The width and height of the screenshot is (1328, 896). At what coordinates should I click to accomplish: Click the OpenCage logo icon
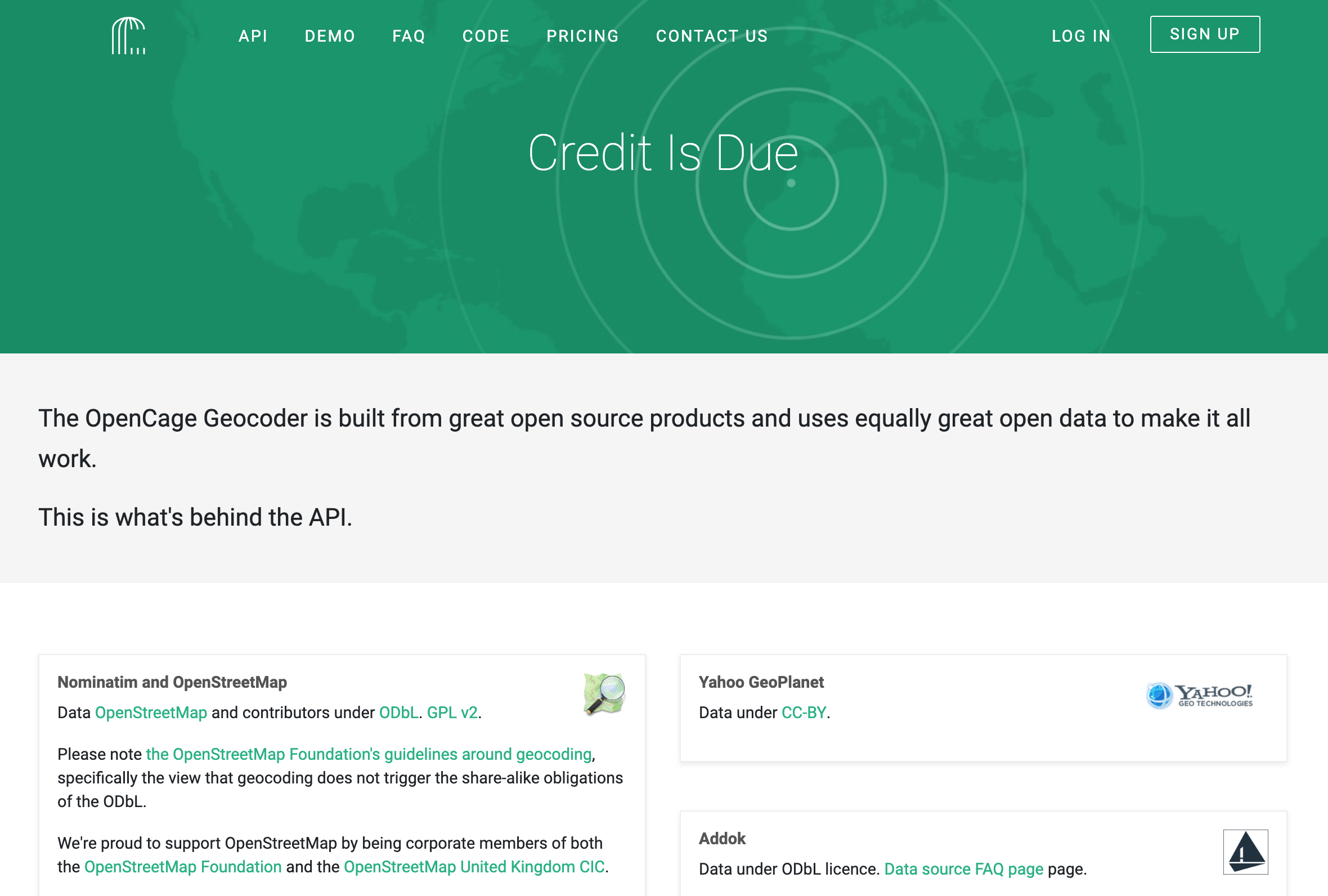click(128, 35)
